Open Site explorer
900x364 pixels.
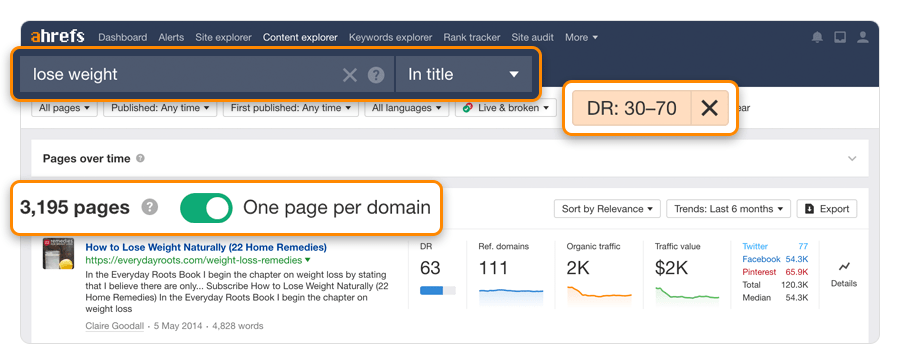click(223, 37)
